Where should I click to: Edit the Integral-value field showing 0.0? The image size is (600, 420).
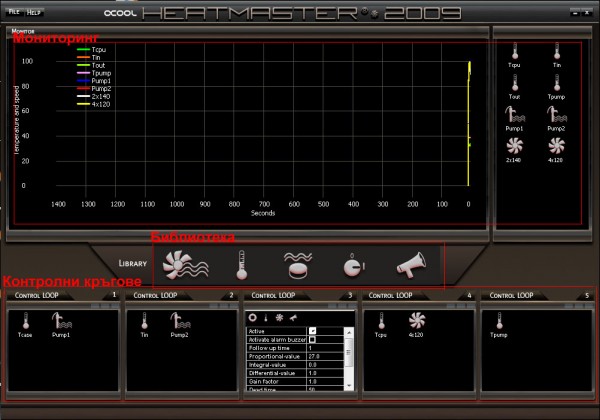tap(325, 365)
